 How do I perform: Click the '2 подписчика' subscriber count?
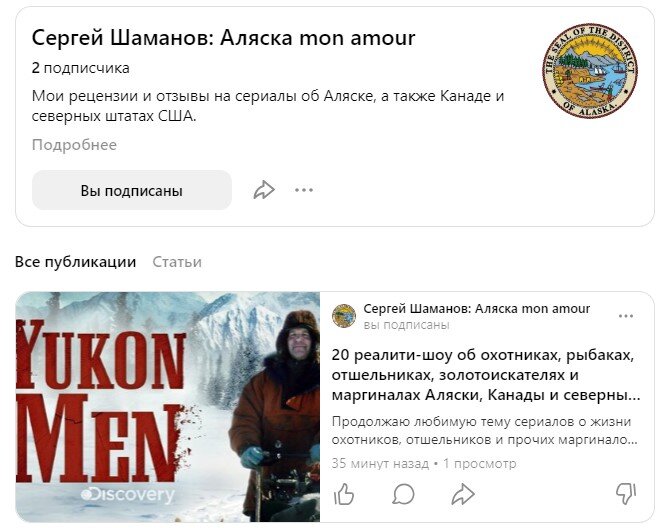(x=80, y=68)
